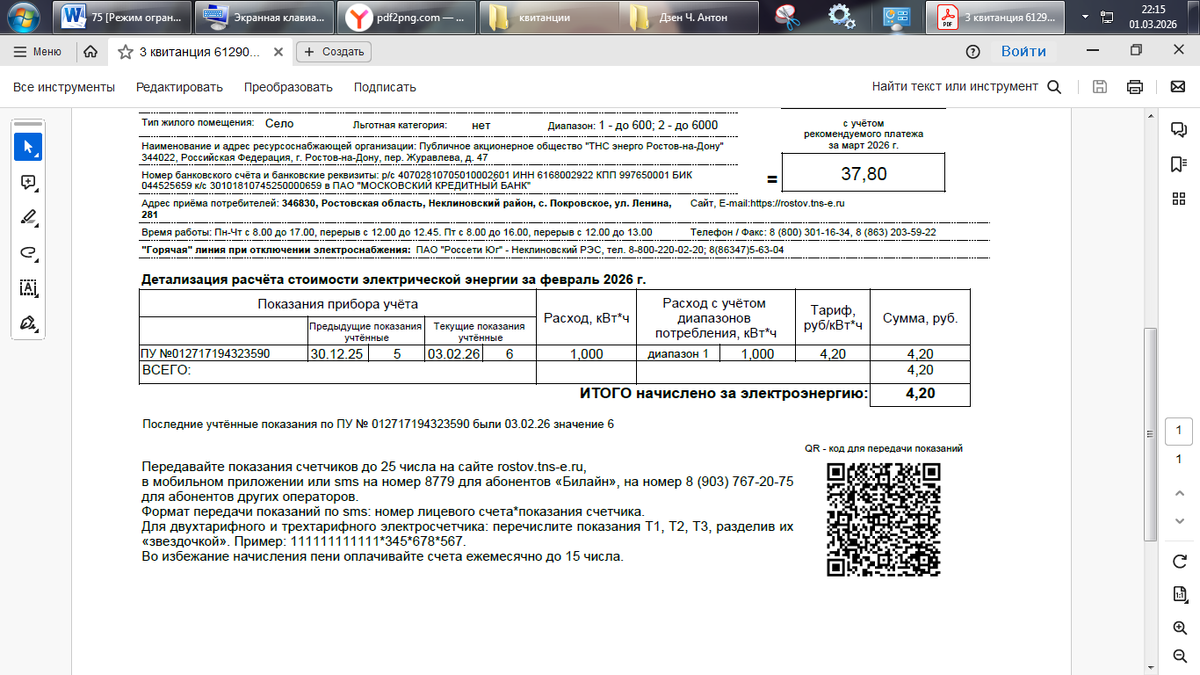Click the ИТОГО начислено за электроэнергию text
Viewport: 1200px width, 675px height.
pyautogui.click(x=723, y=393)
